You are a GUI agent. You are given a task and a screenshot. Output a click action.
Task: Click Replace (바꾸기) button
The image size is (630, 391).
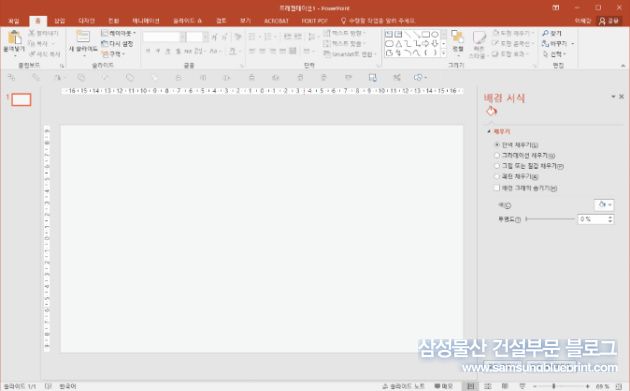pyautogui.click(x=558, y=43)
